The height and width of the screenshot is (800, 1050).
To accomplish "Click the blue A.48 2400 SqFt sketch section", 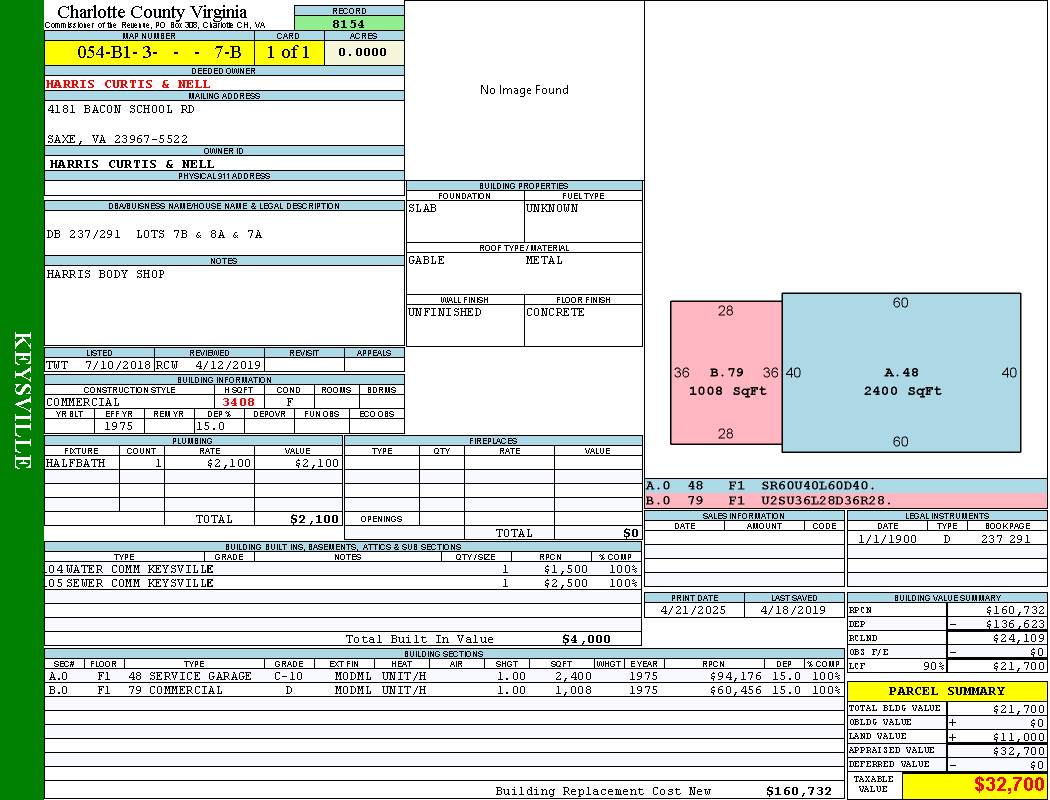I will pyautogui.click(x=901, y=381).
